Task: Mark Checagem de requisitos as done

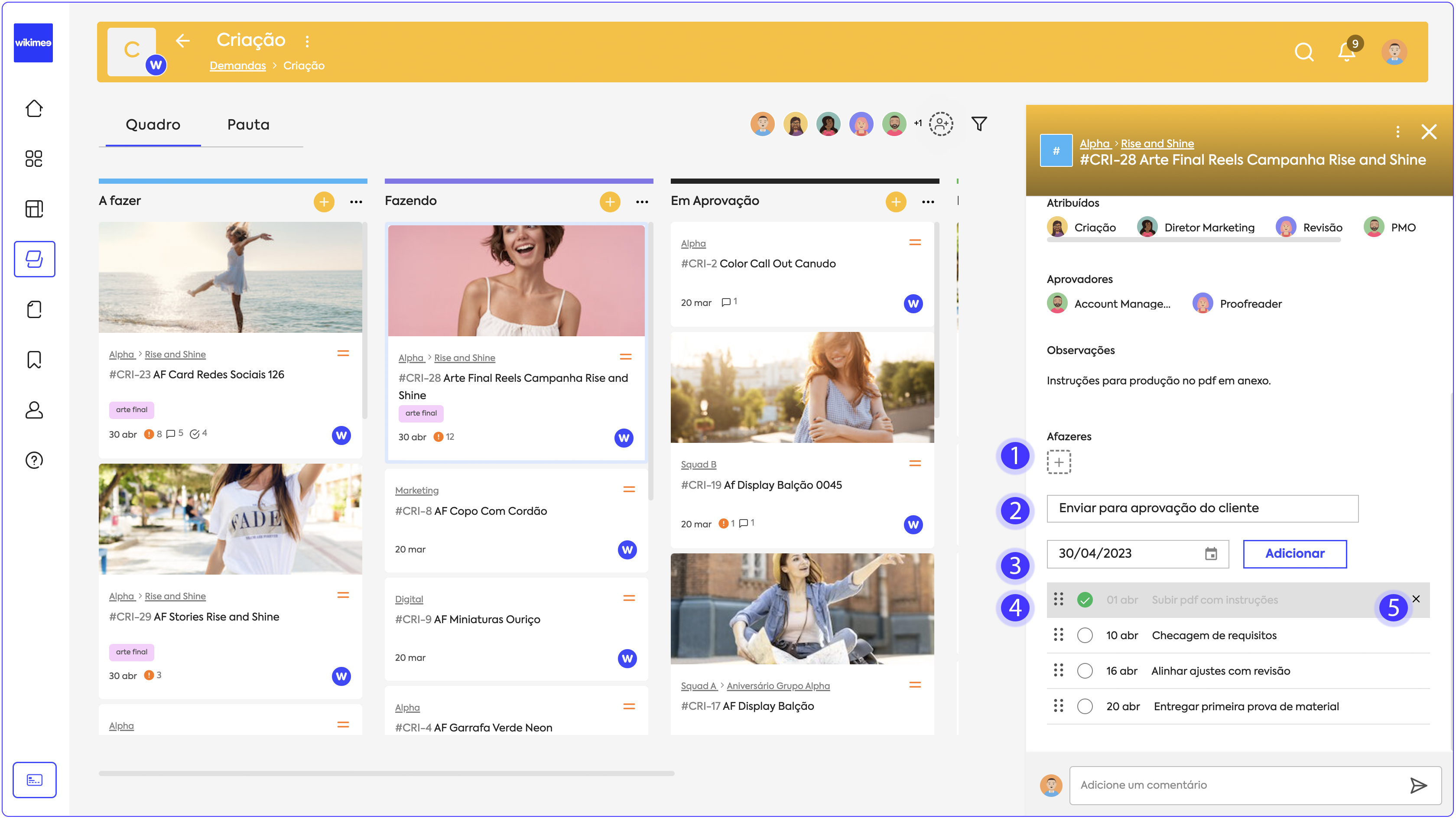Action: coord(1085,635)
